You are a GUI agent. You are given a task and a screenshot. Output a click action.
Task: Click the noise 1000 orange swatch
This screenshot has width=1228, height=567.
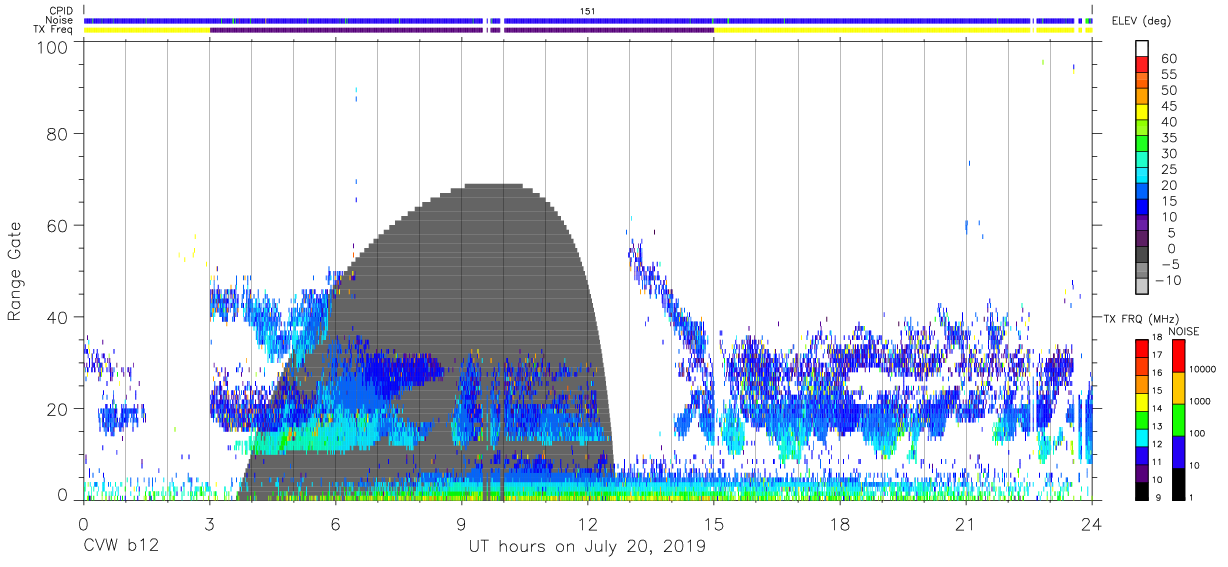(x=1180, y=388)
